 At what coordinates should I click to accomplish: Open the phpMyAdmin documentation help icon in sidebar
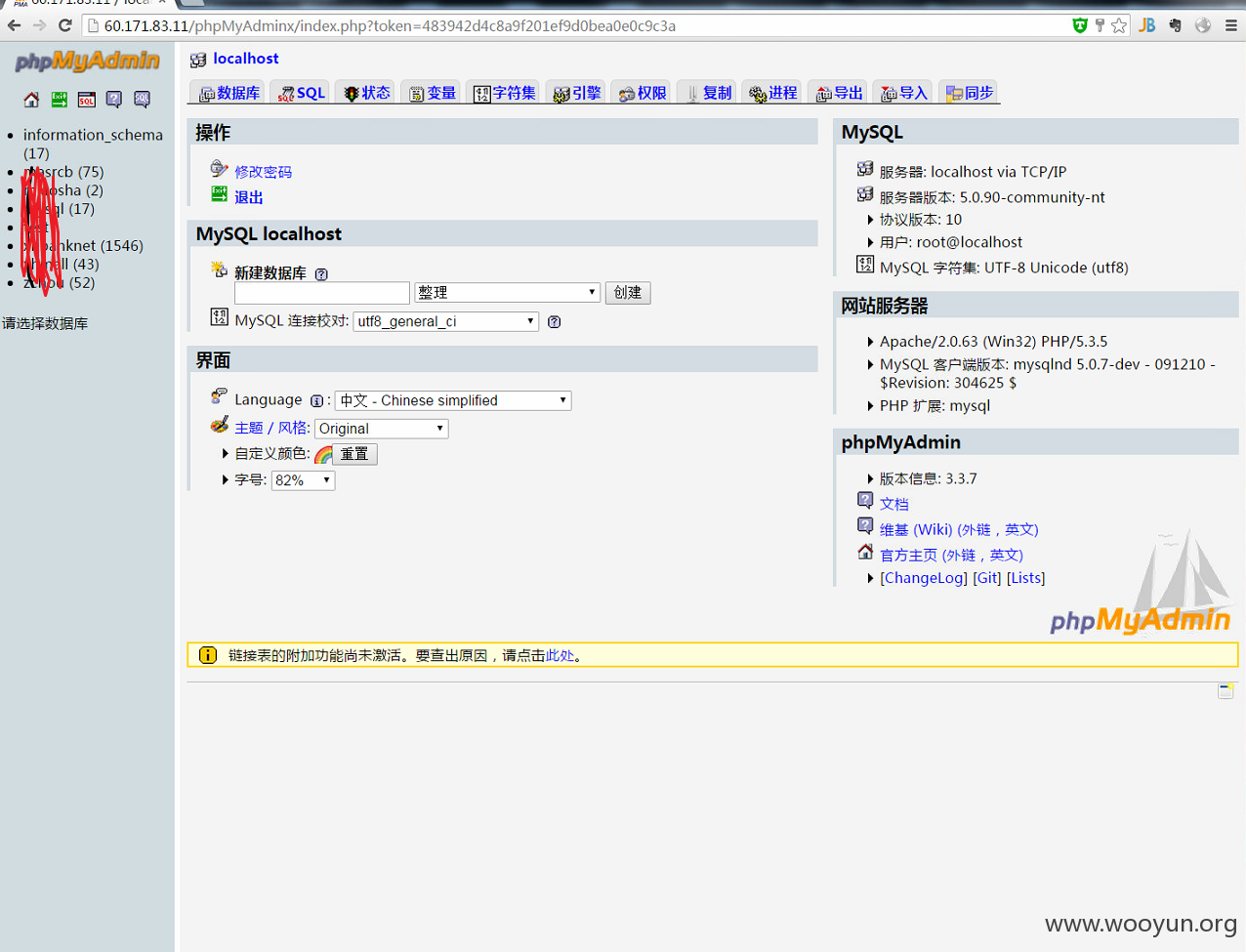click(114, 100)
